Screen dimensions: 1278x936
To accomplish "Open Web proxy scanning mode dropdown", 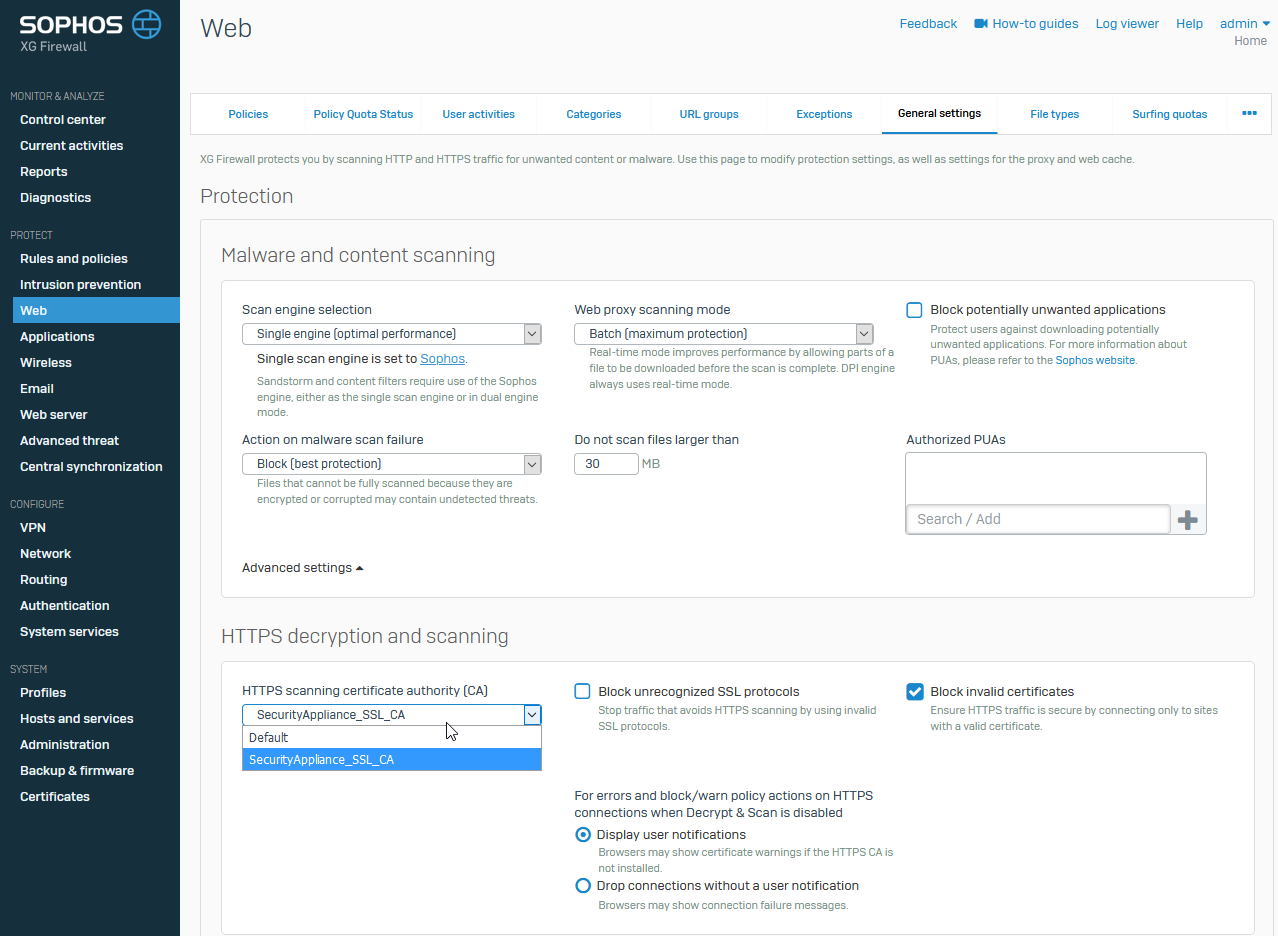I will [723, 334].
